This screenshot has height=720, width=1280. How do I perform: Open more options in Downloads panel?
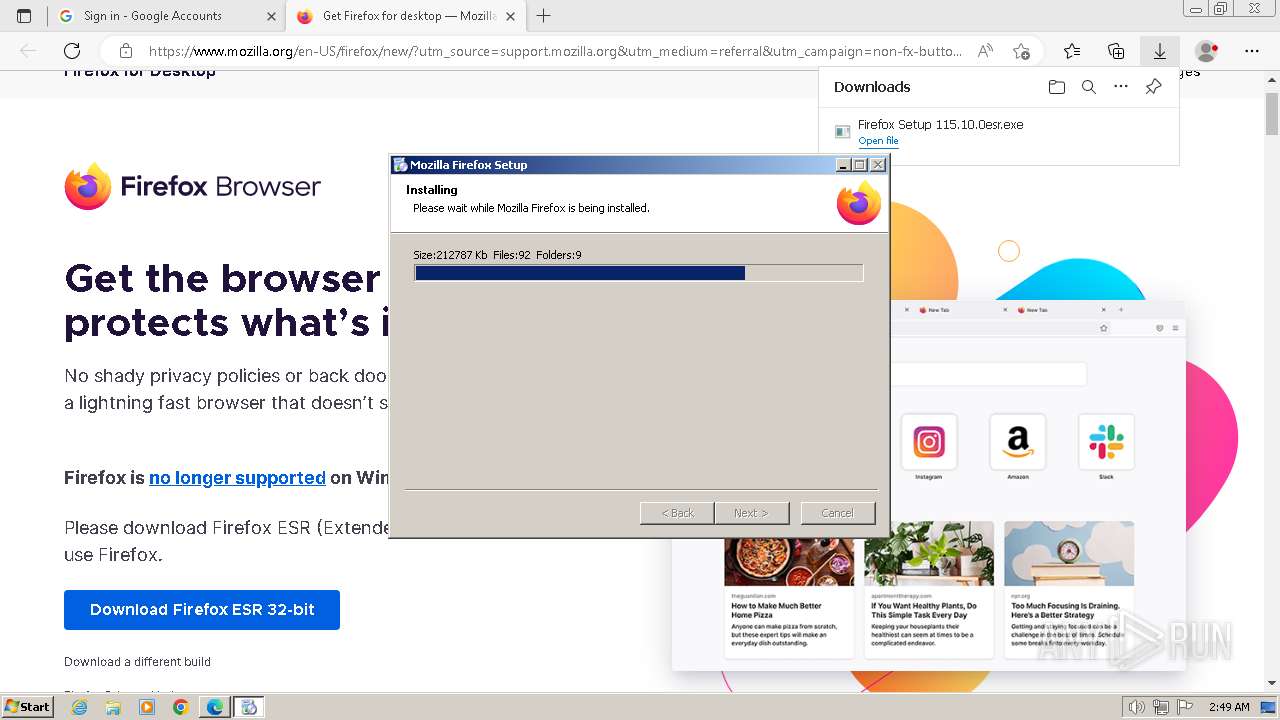1121,87
